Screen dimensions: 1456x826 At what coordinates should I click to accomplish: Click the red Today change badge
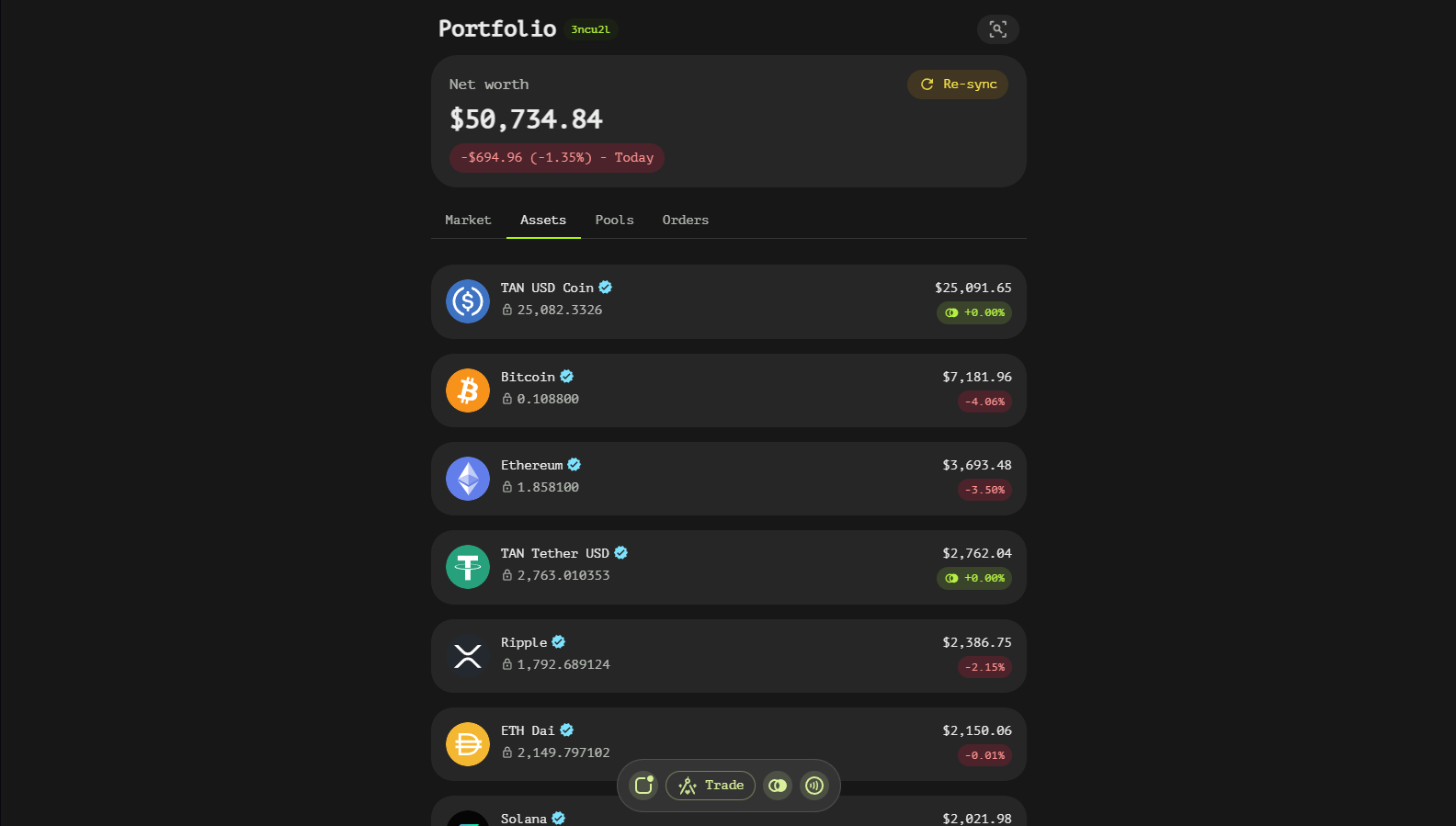[x=557, y=158]
